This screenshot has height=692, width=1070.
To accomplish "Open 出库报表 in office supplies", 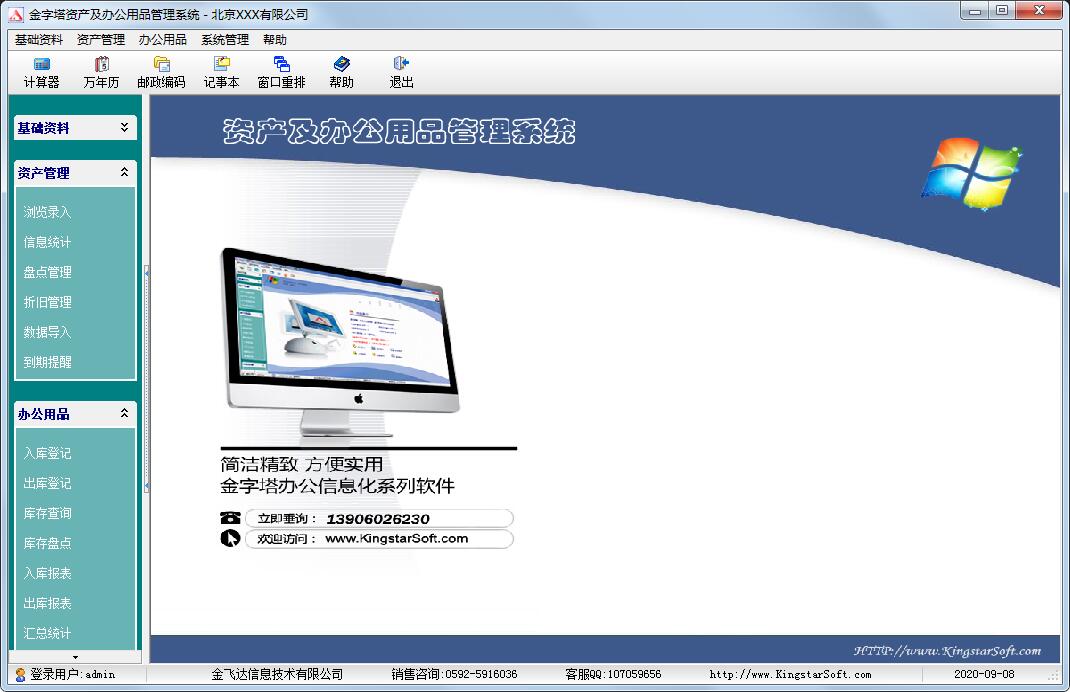I will click(47, 603).
